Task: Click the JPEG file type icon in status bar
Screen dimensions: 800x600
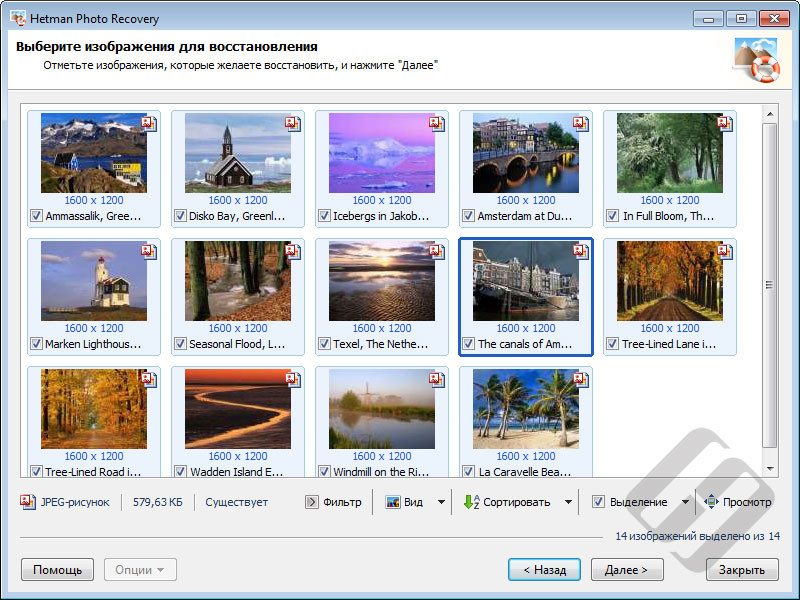Action: point(28,502)
